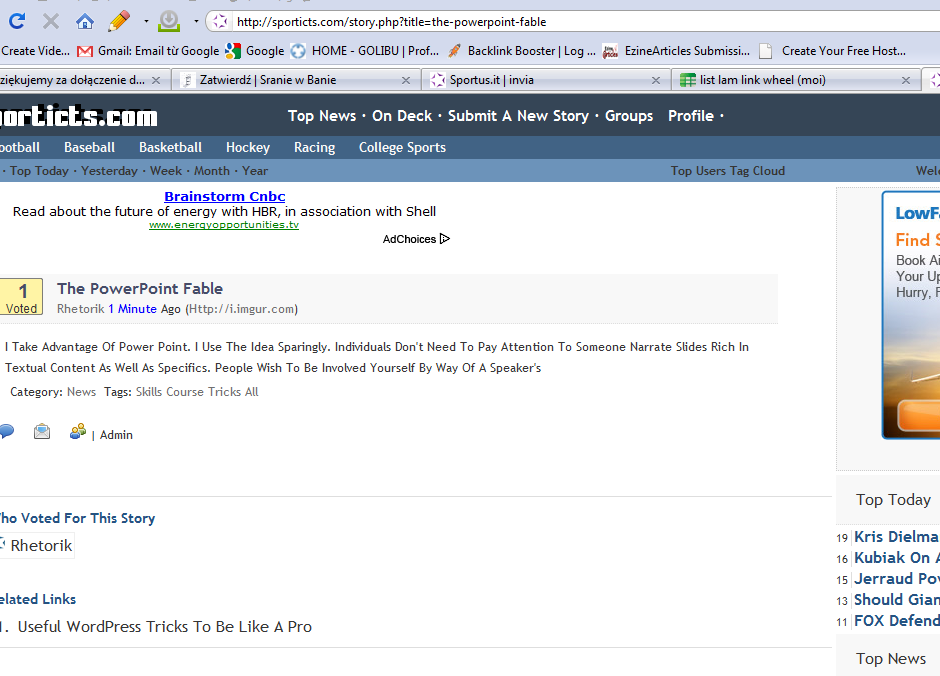Viewport: 940px width, 676px height.
Task: Open the News category link
Action: point(82,392)
